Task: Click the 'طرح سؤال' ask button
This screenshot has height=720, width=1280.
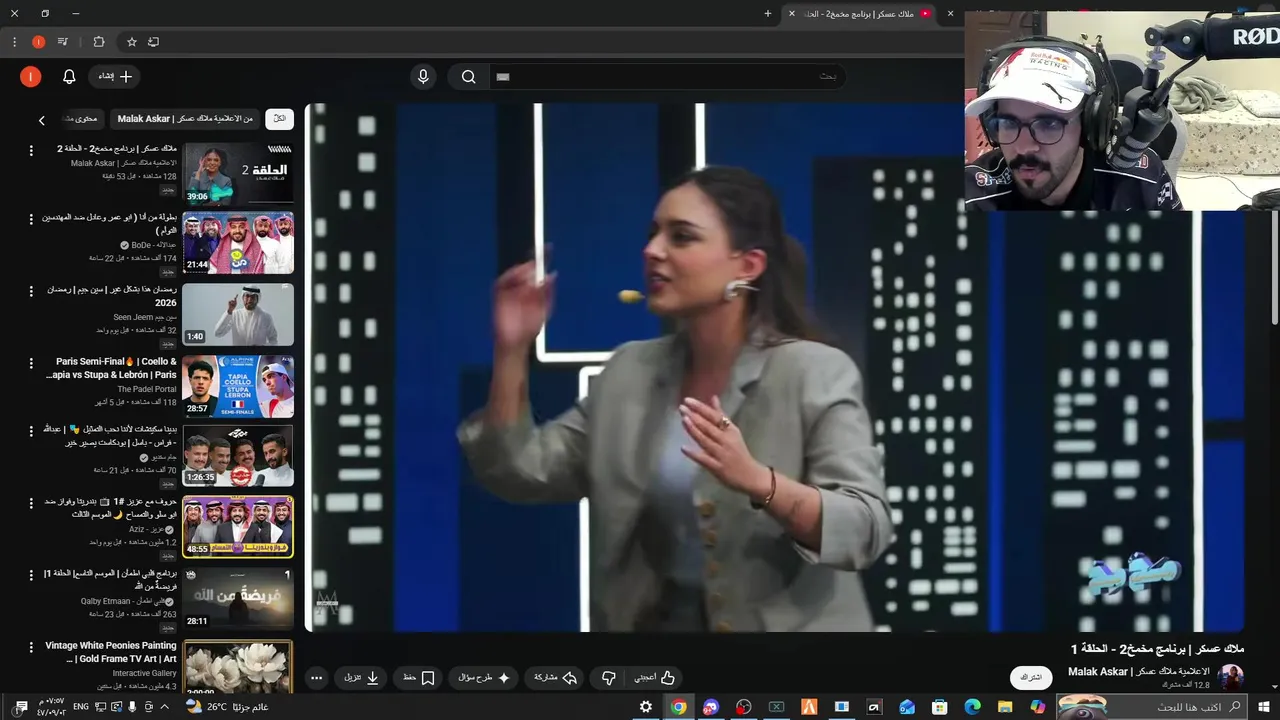Action: tap(484, 678)
